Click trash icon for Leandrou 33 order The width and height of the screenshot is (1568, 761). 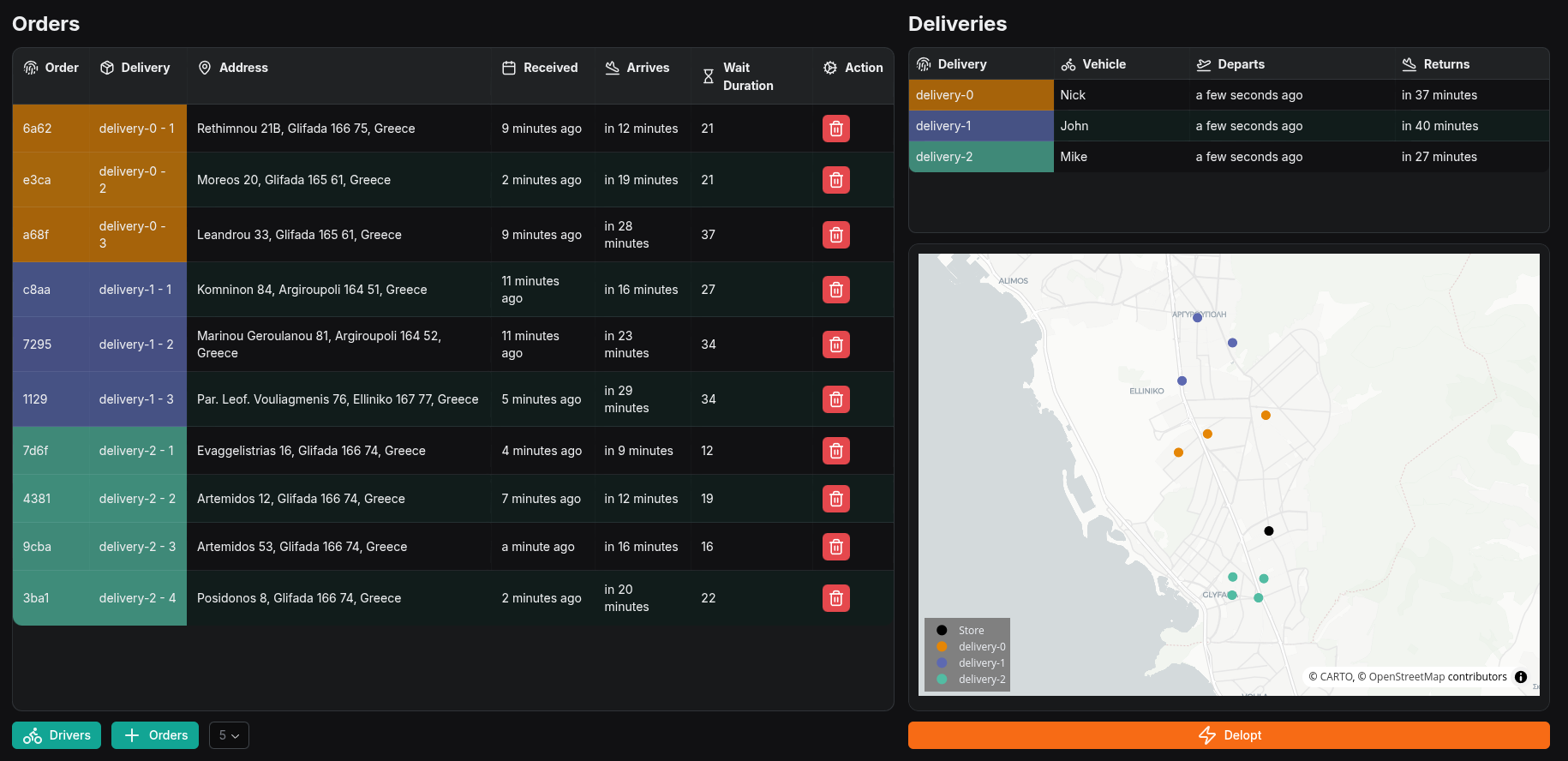coord(835,235)
